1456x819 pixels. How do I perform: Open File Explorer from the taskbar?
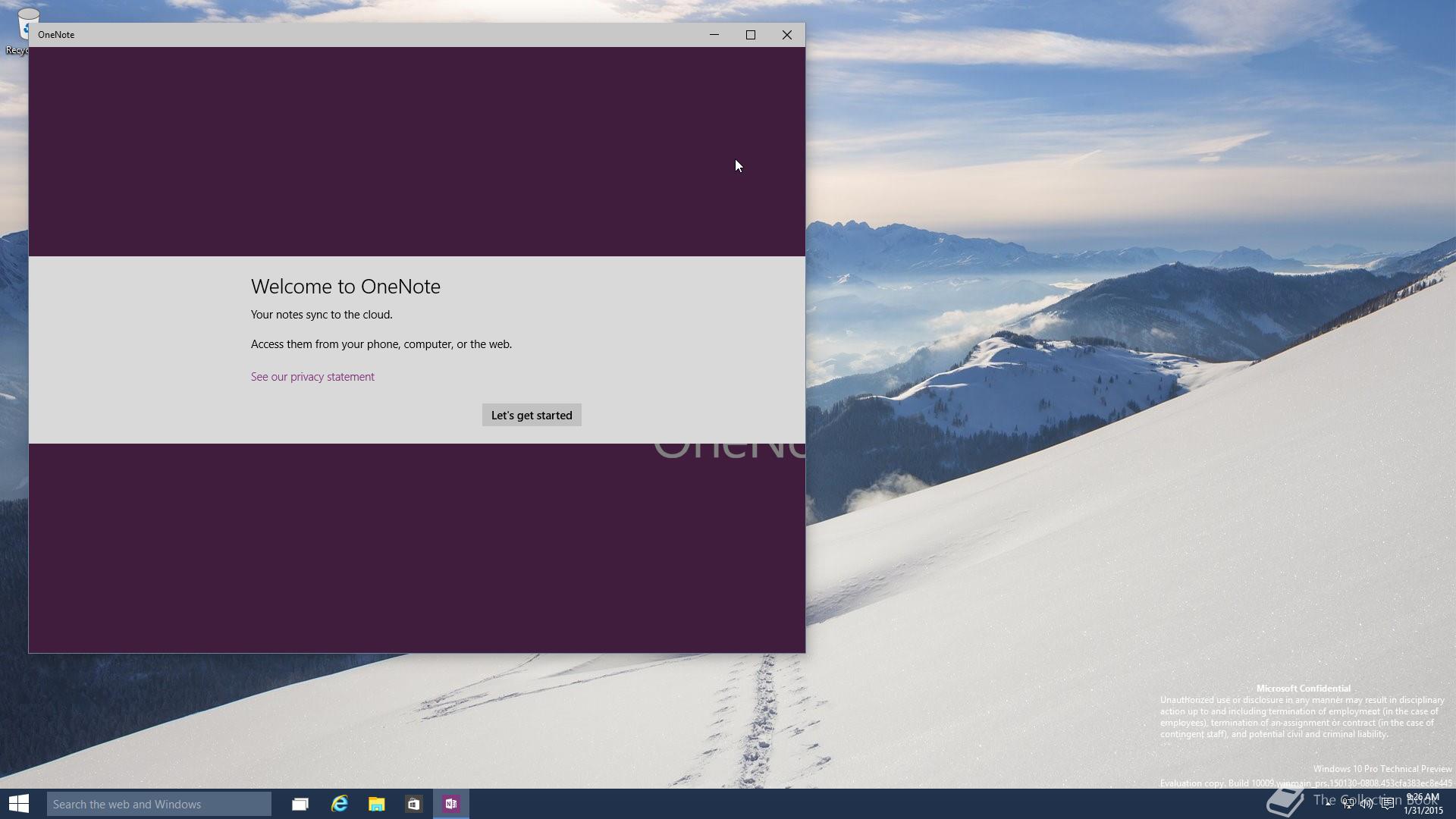pyautogui.click(x=376, y=804)
